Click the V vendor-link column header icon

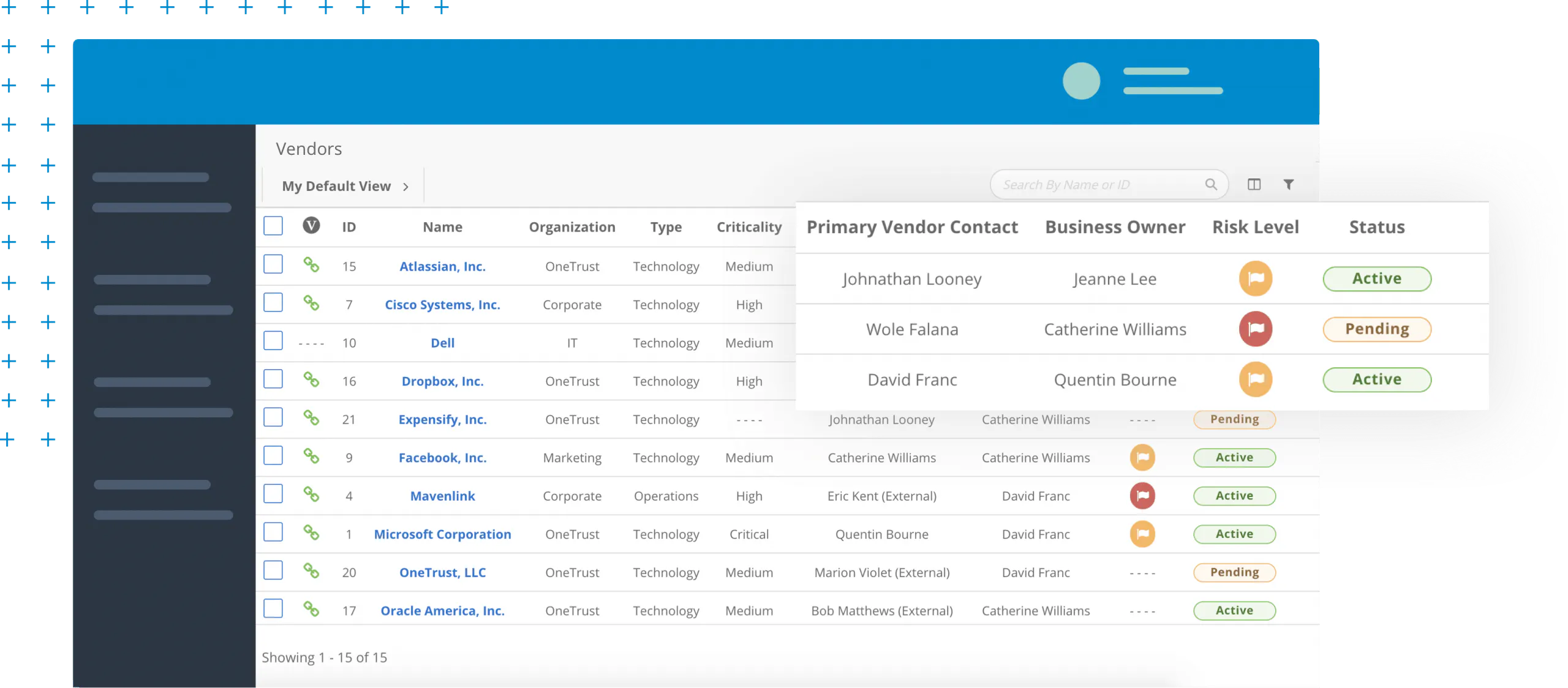(312, 226)
